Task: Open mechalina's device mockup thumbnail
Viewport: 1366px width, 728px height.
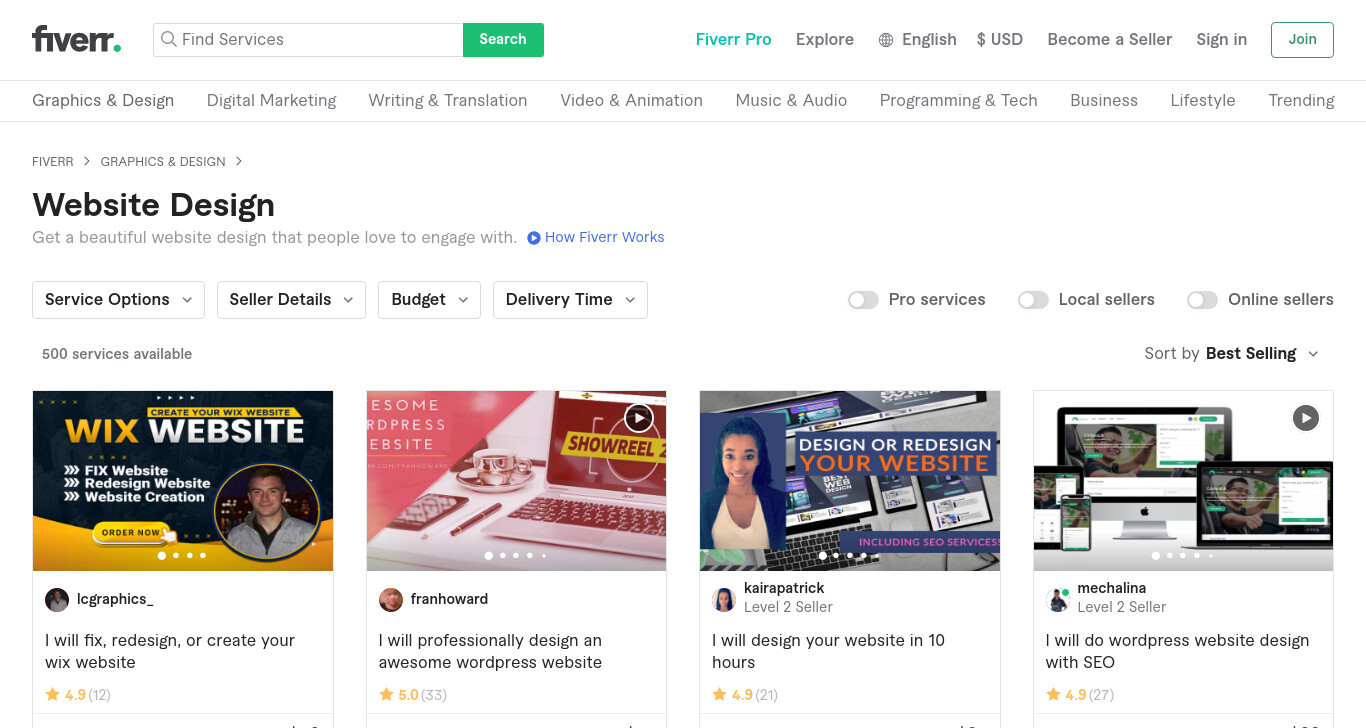Action: (1183, 481)
